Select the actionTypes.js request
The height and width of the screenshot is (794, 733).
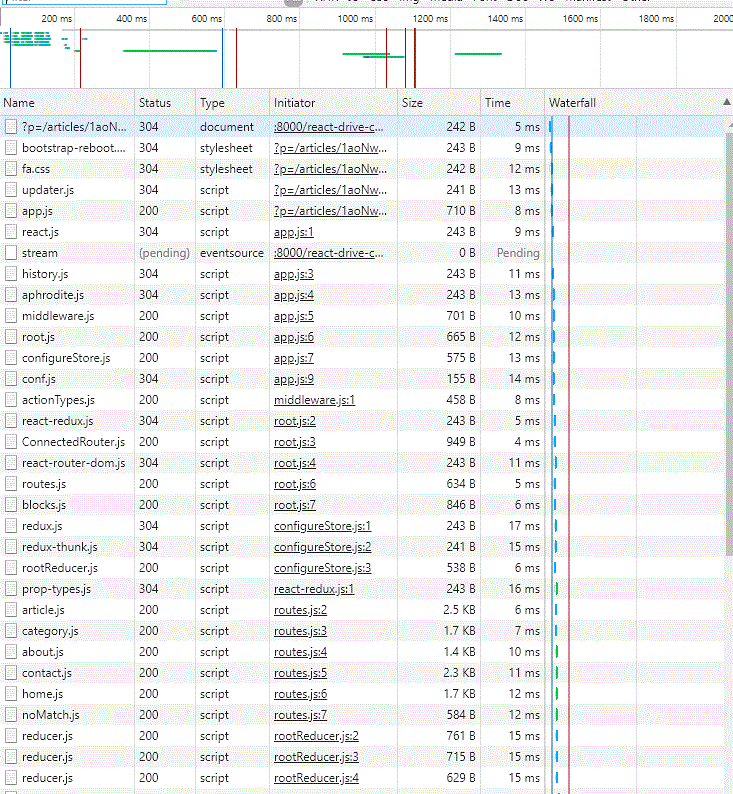point(362,400)
